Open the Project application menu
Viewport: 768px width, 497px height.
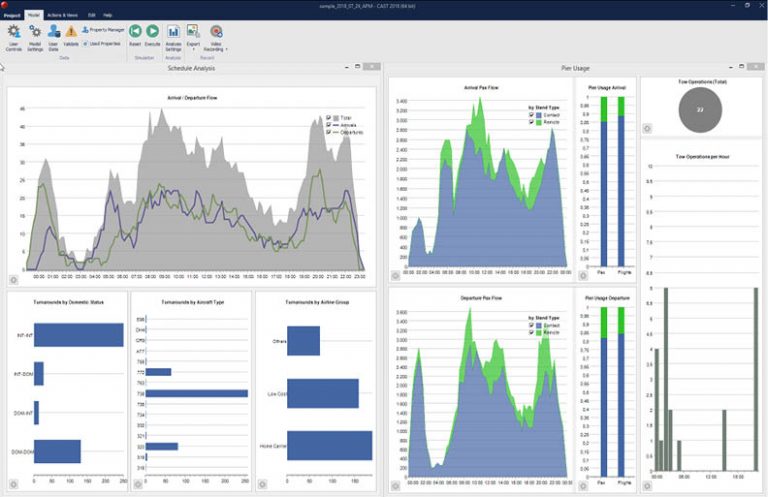pos(12,16)
